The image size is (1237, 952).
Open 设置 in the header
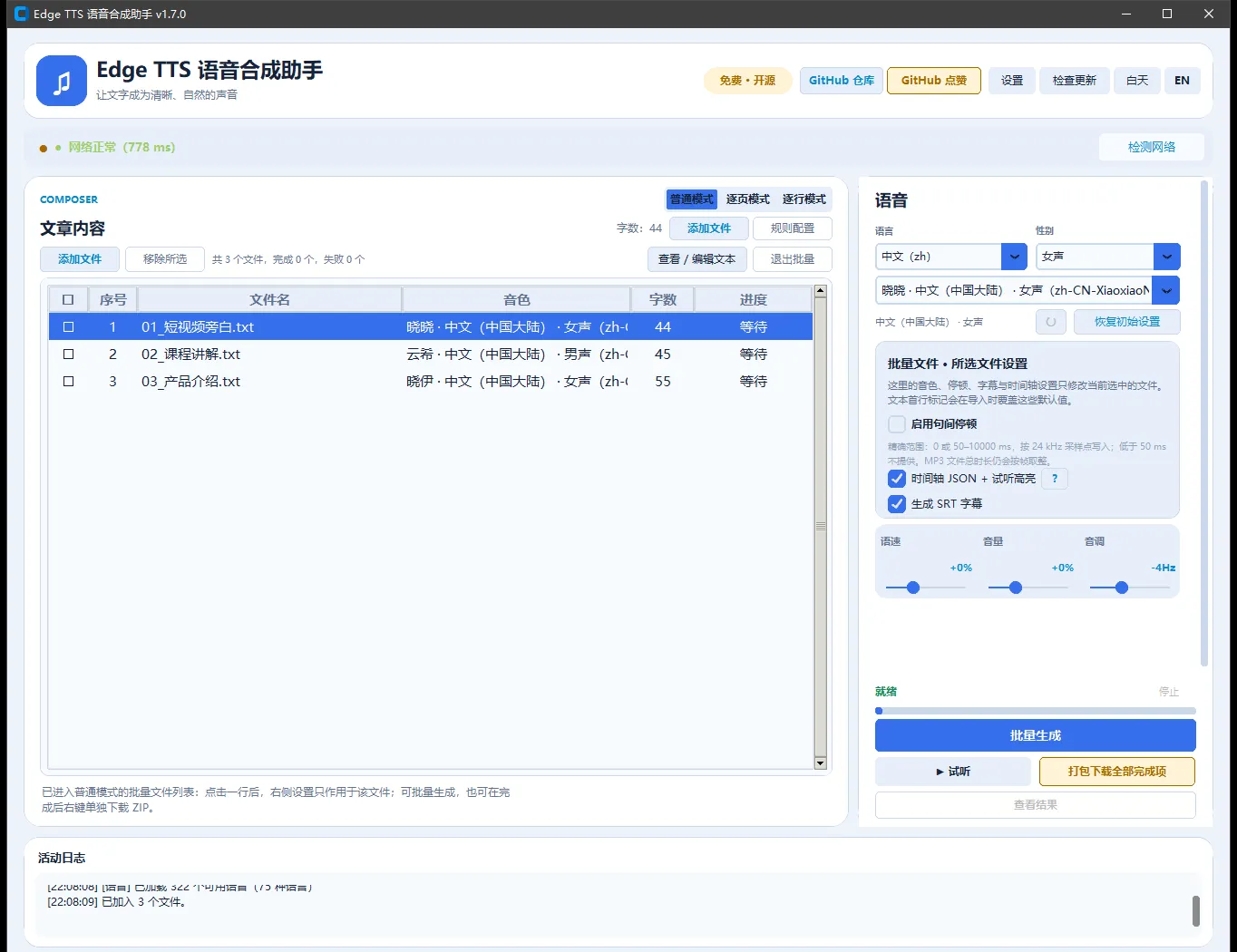point(1012,81)
